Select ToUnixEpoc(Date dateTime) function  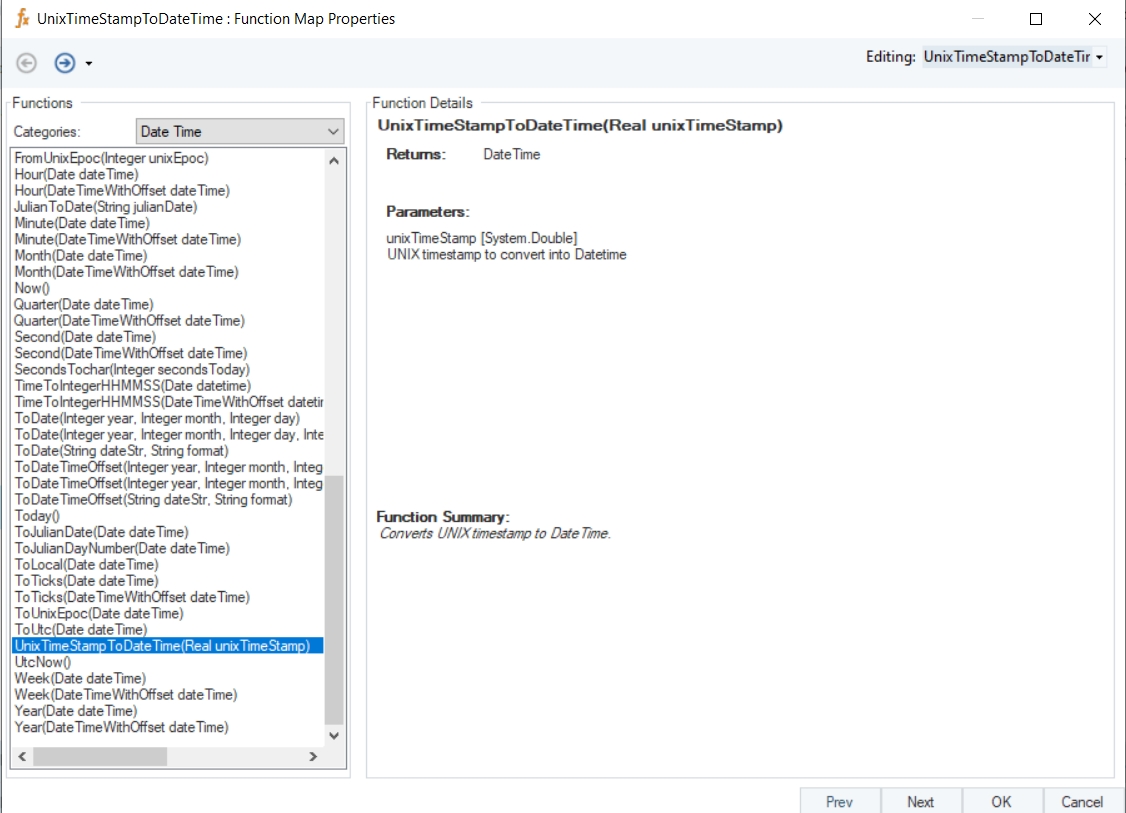[99, 613]
